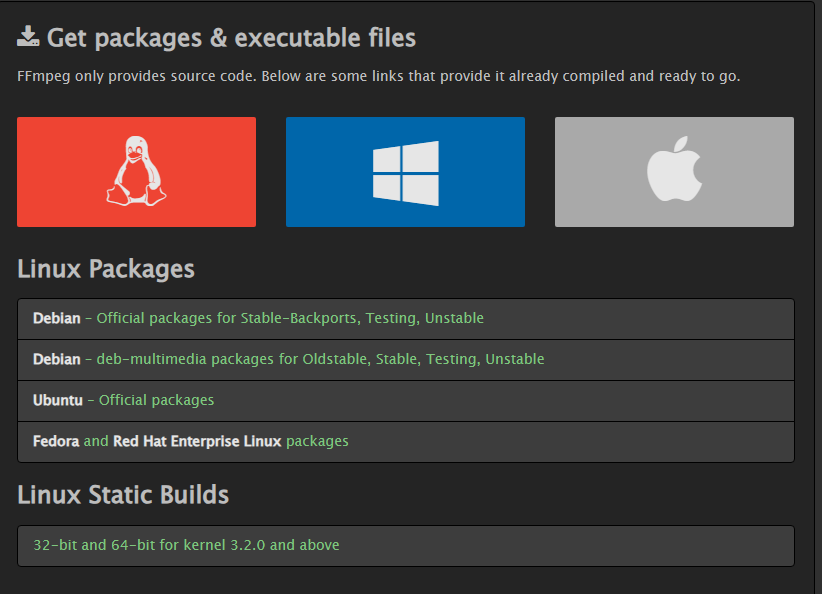This screenshot has height=594, width=822.
Task: Click the bold "Fedora" label
Action: 56,441
